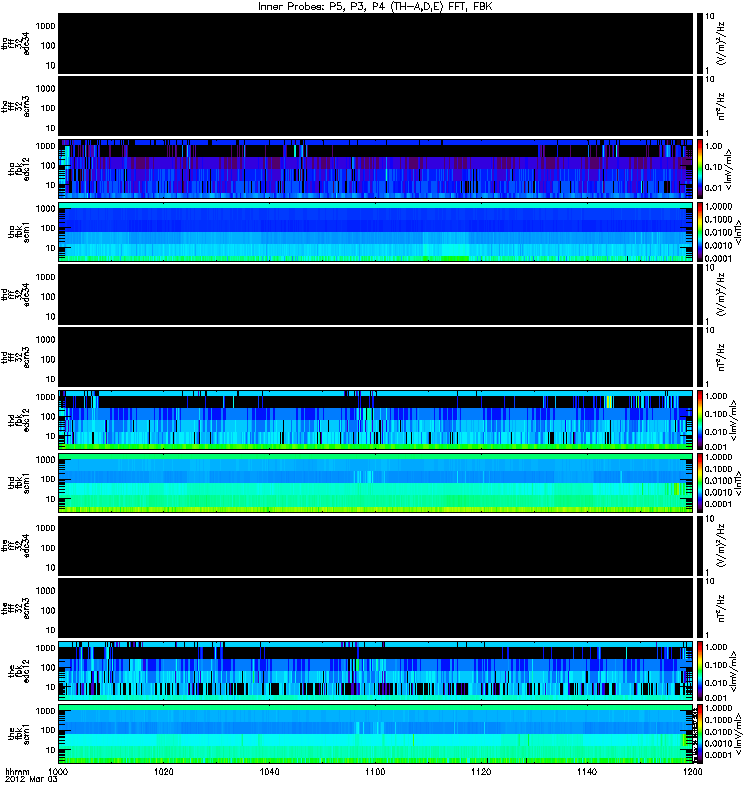Click the 0.0001 colorbar value beside tha scm1
Image resolution: width=750 pixels, height=800 pixels.
(718, 258)
